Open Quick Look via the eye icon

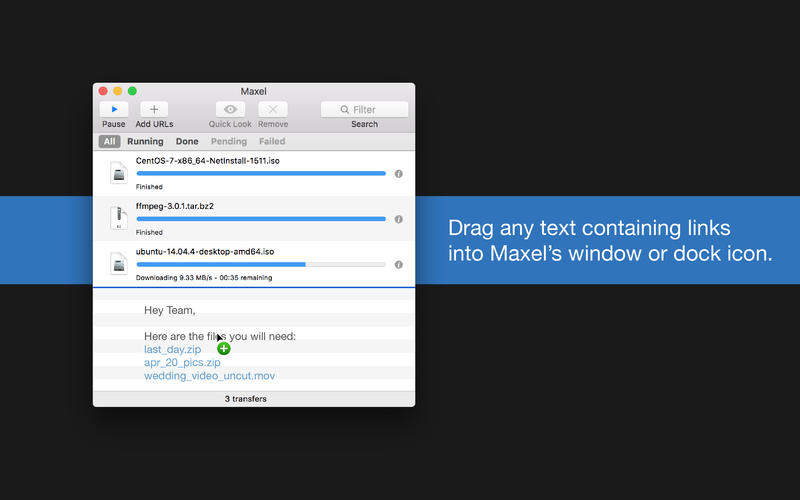point(230,109)
